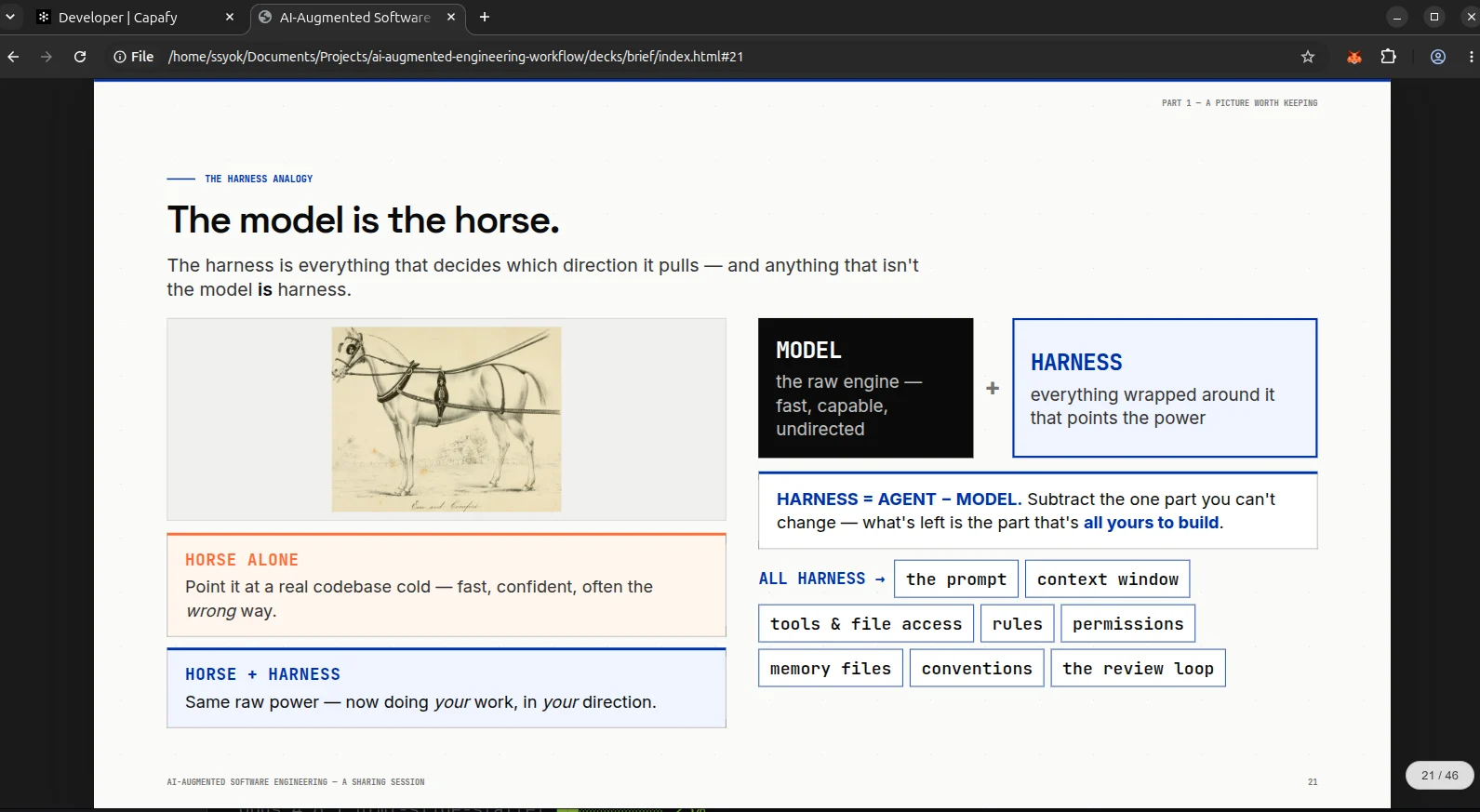
Task: Click the 'HORSE + HARNESS' heading
Action: click(263, 674)
